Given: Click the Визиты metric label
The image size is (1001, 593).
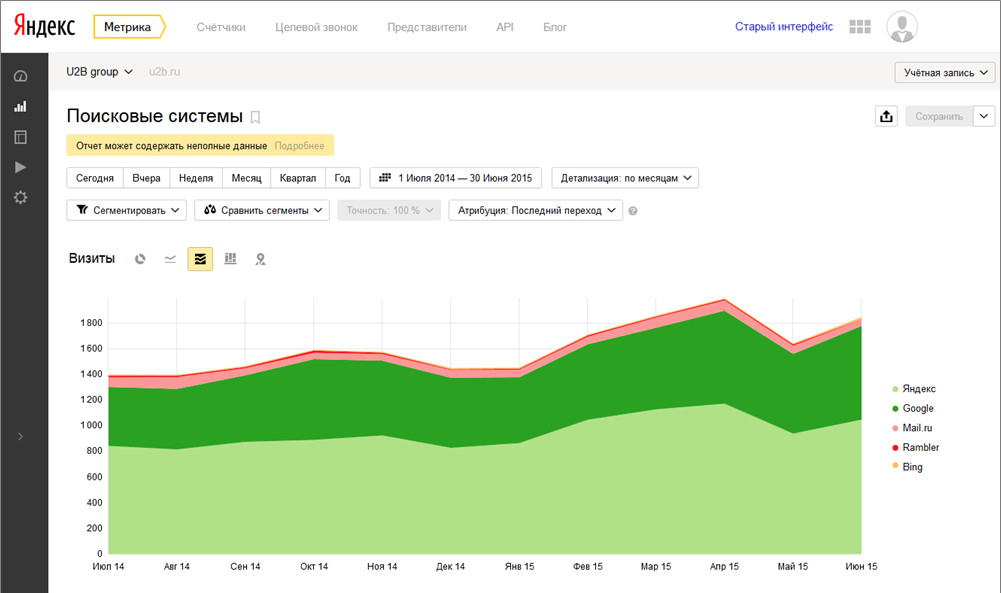Looking at the screenshot, I should click(92, 259).
